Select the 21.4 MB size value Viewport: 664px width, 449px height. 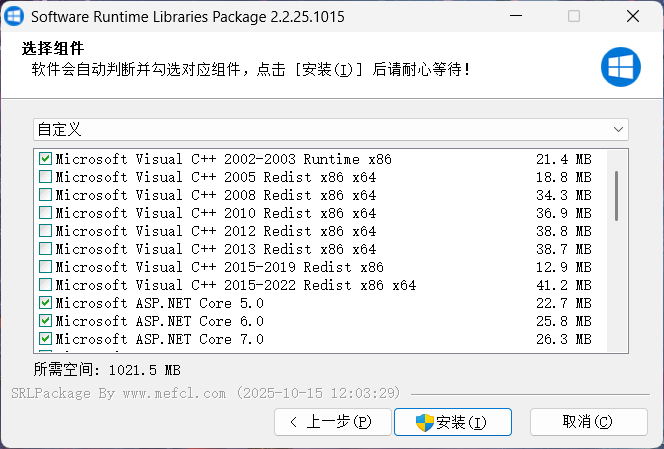coord(564,159)
